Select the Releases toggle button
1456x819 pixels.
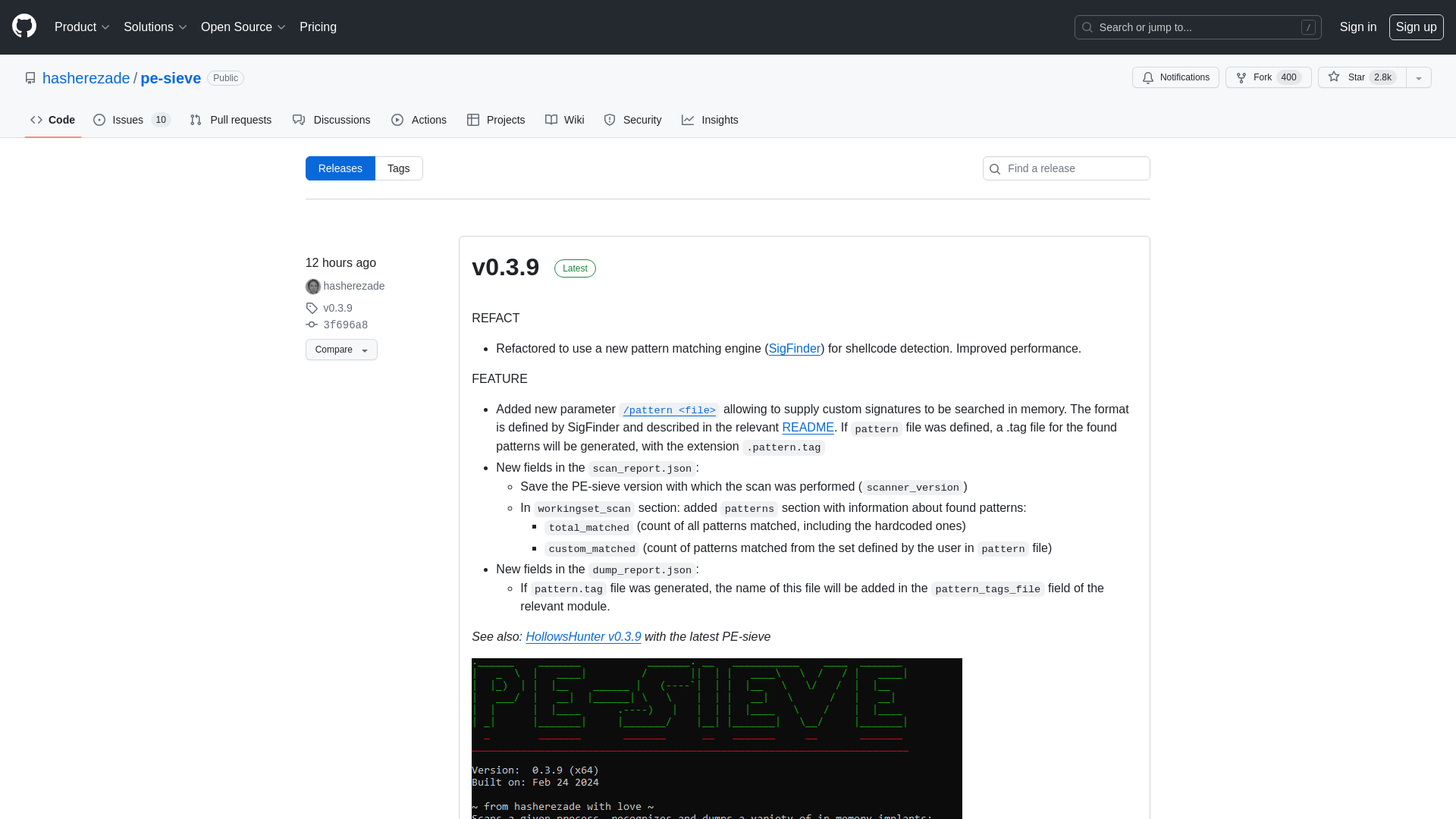tap(340, 168)
